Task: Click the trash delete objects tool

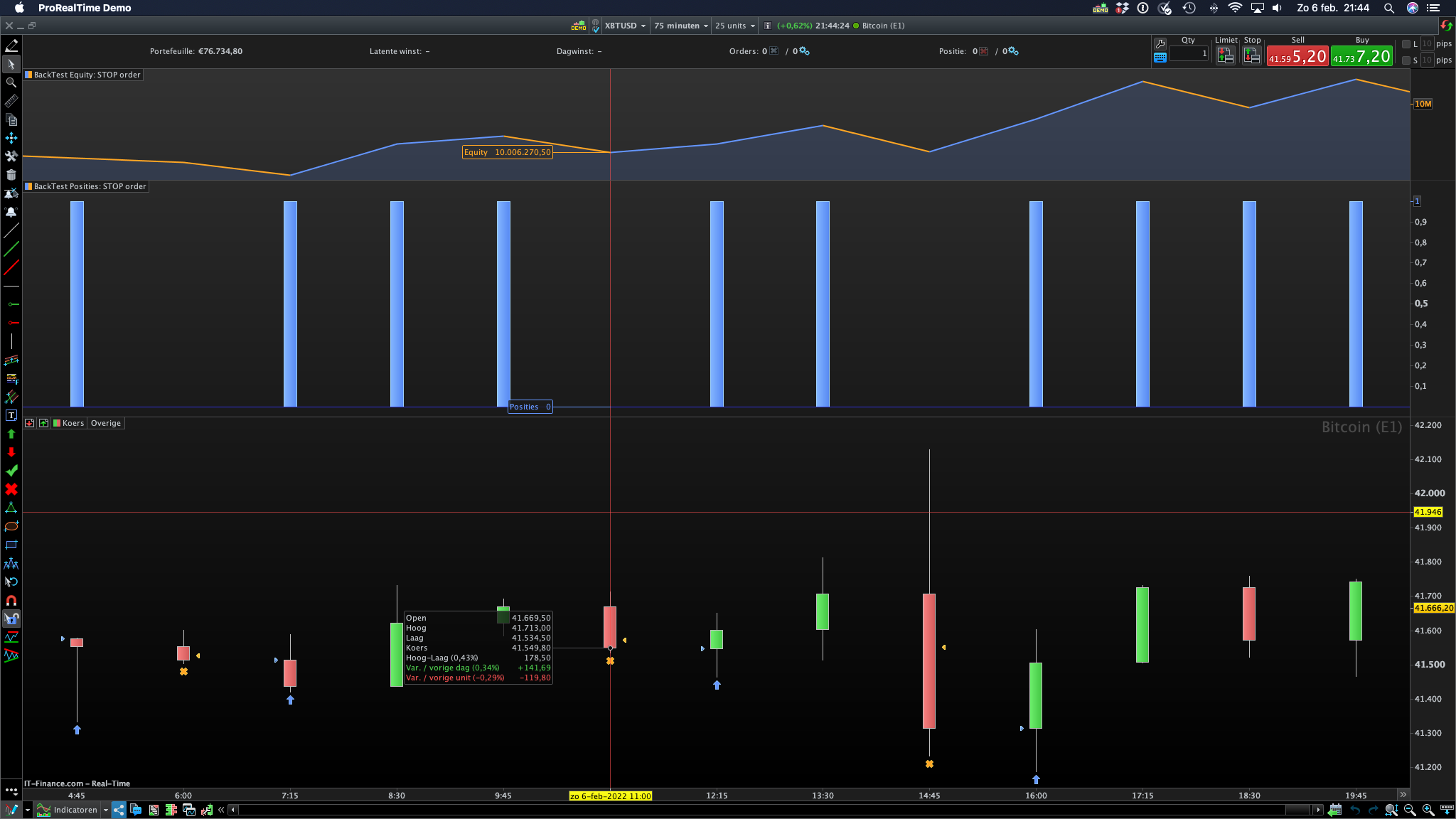Action: tap(11, 175)
